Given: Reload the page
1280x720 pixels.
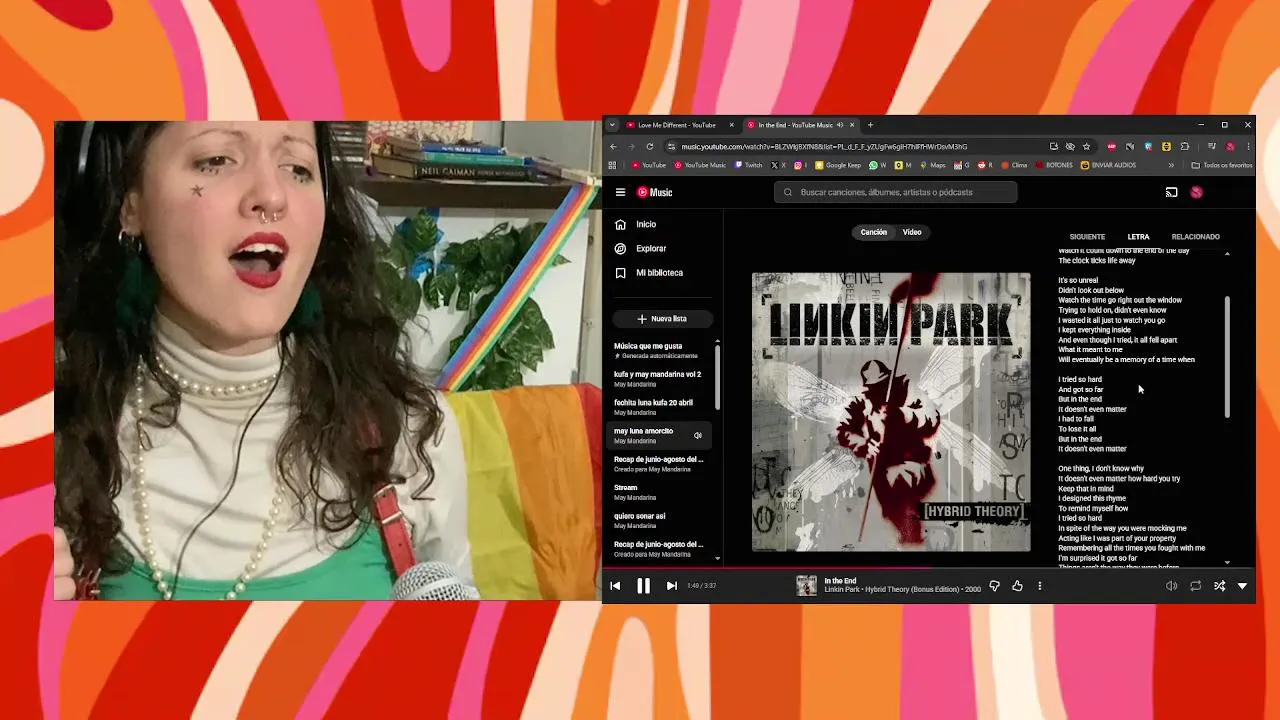Looking at the screenshot, I should tap(650, 146).
